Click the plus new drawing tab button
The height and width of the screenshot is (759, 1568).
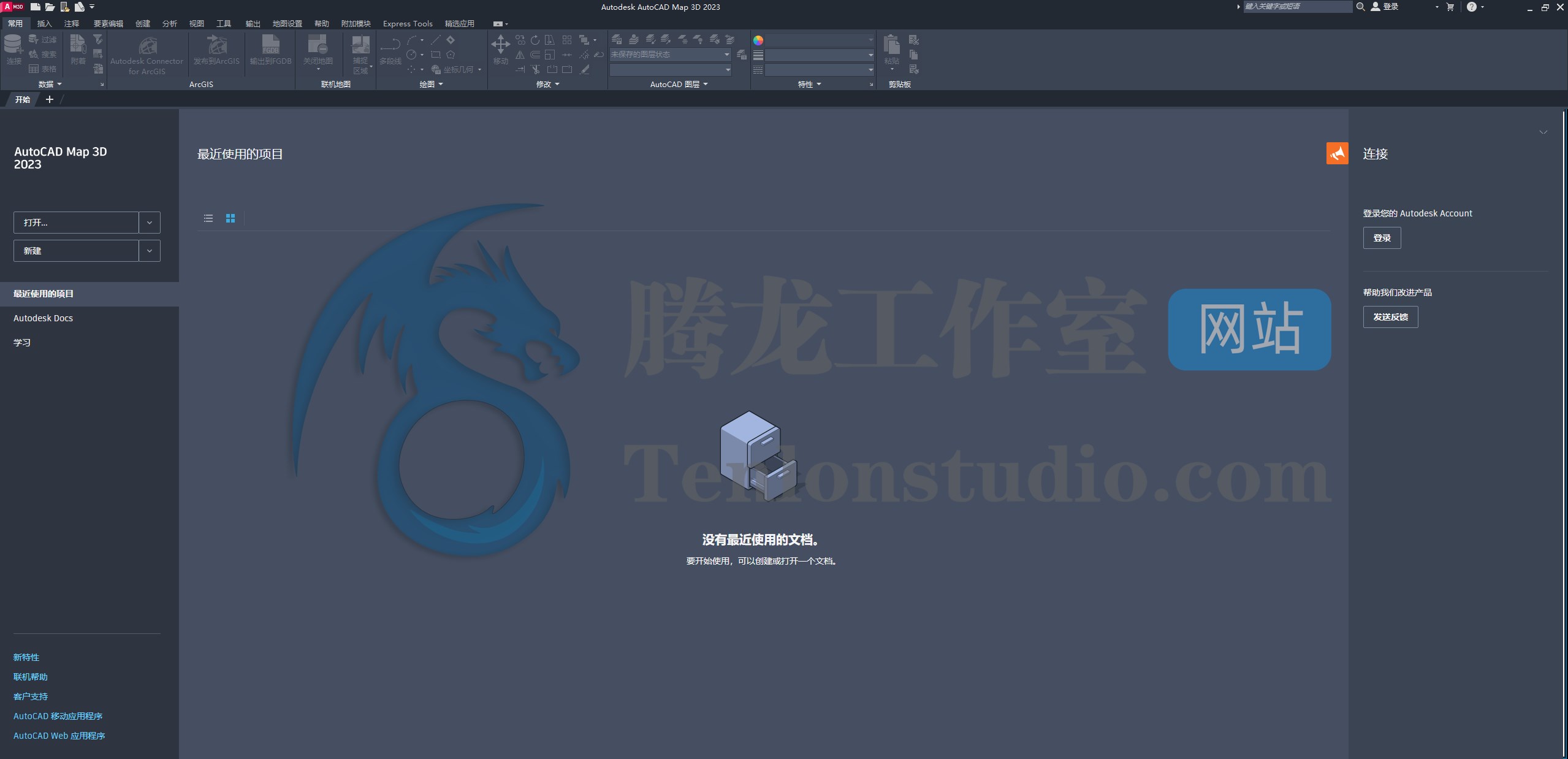[50, 99]
